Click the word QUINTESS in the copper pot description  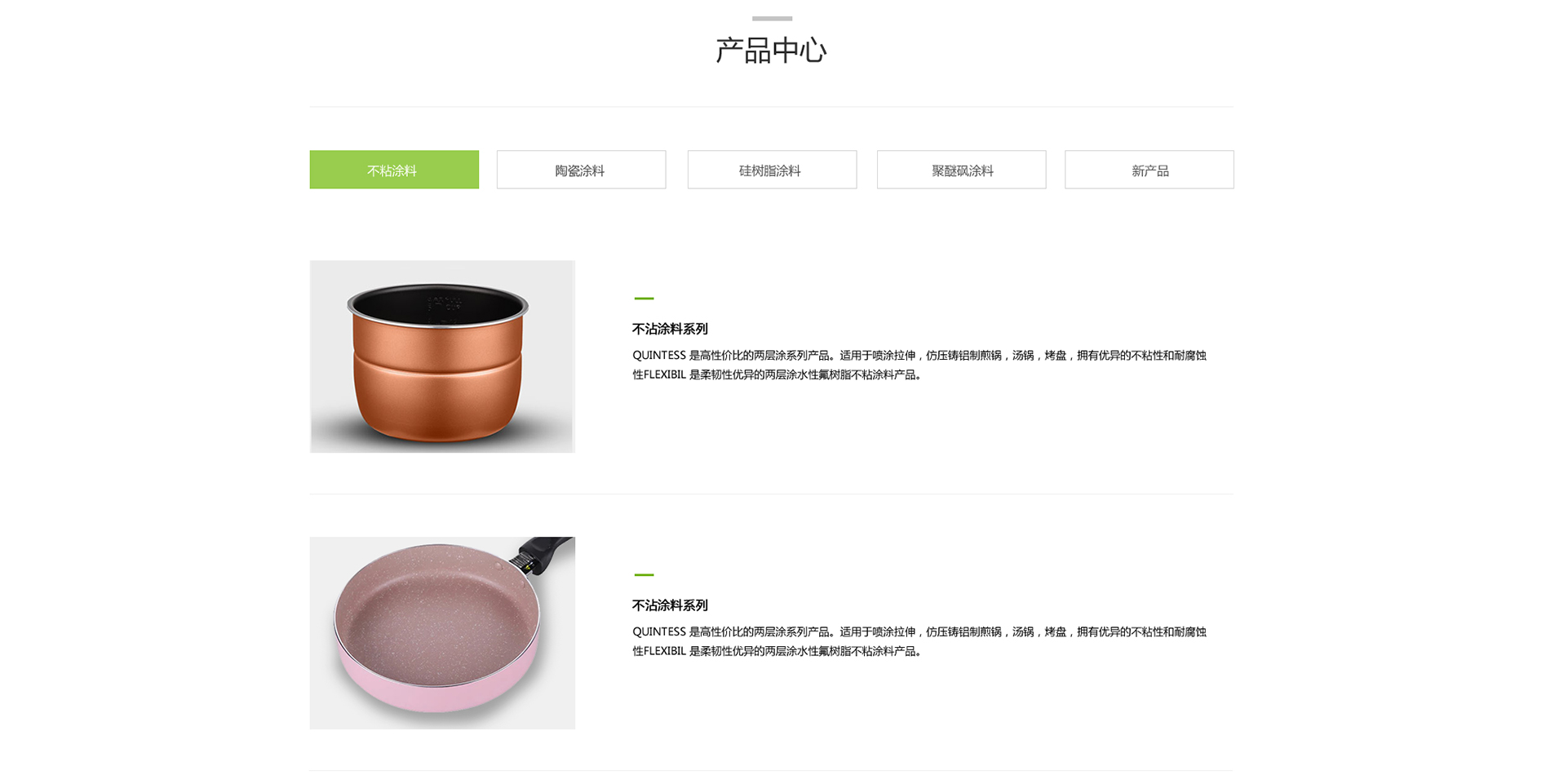pyautogui.click(x=659, y=355)
